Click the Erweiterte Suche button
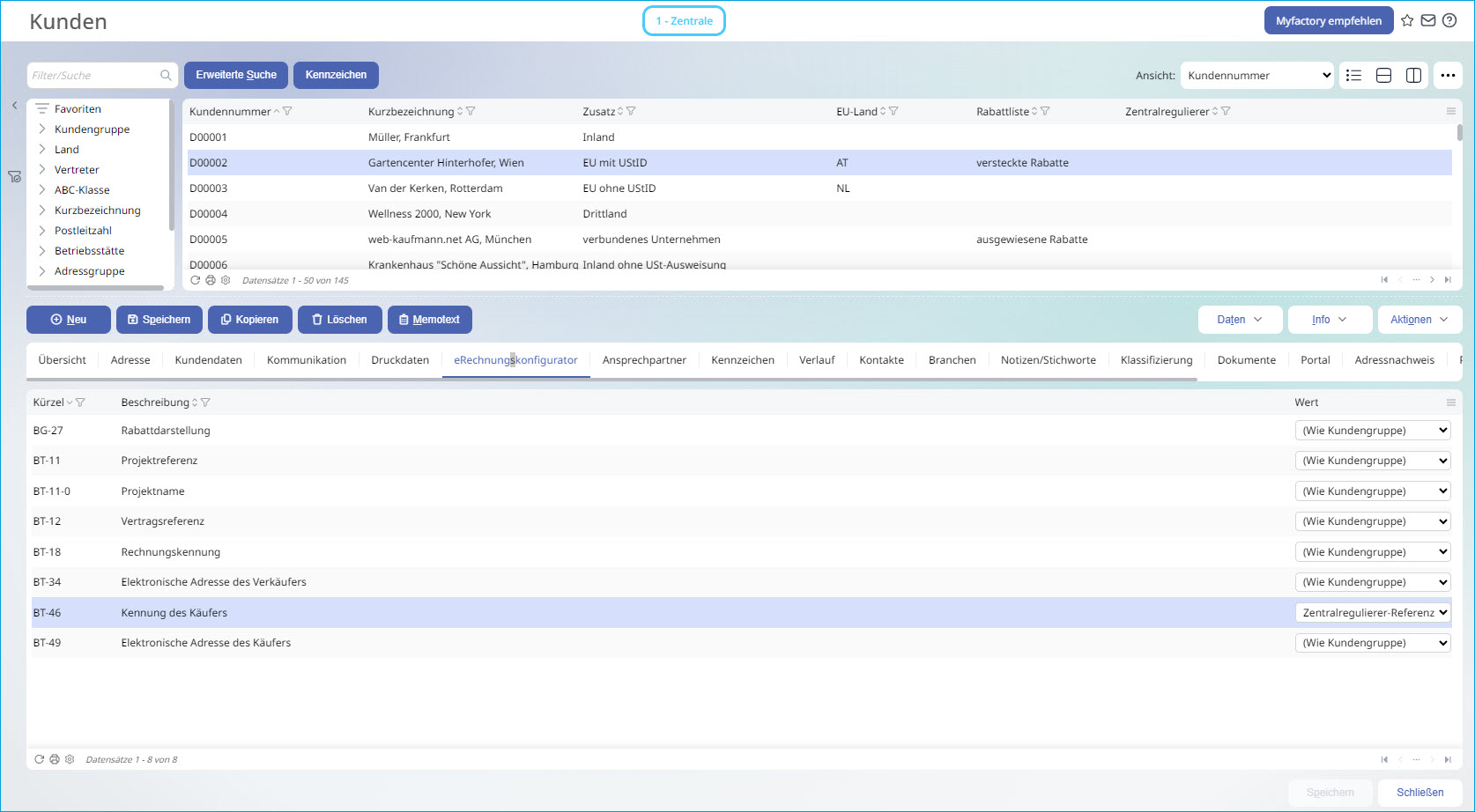This screenshot has width=1475, height=812. coord(236,75)
